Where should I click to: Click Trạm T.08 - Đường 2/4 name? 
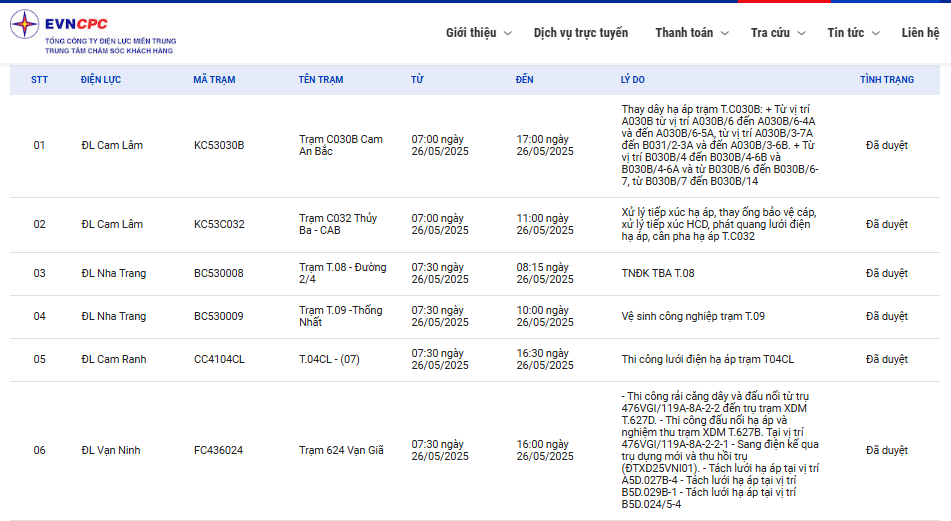(343, 273)
